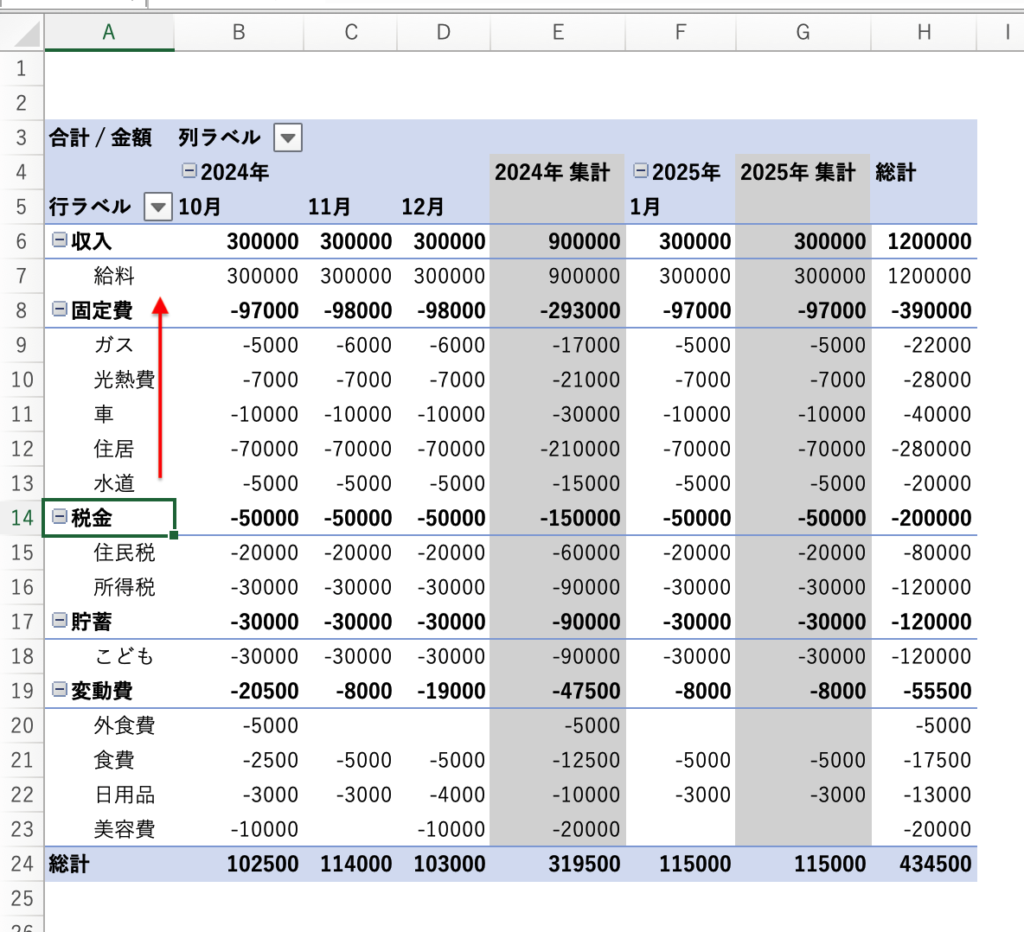Click the 給料 cell
1024x932 pixels.
114,276
